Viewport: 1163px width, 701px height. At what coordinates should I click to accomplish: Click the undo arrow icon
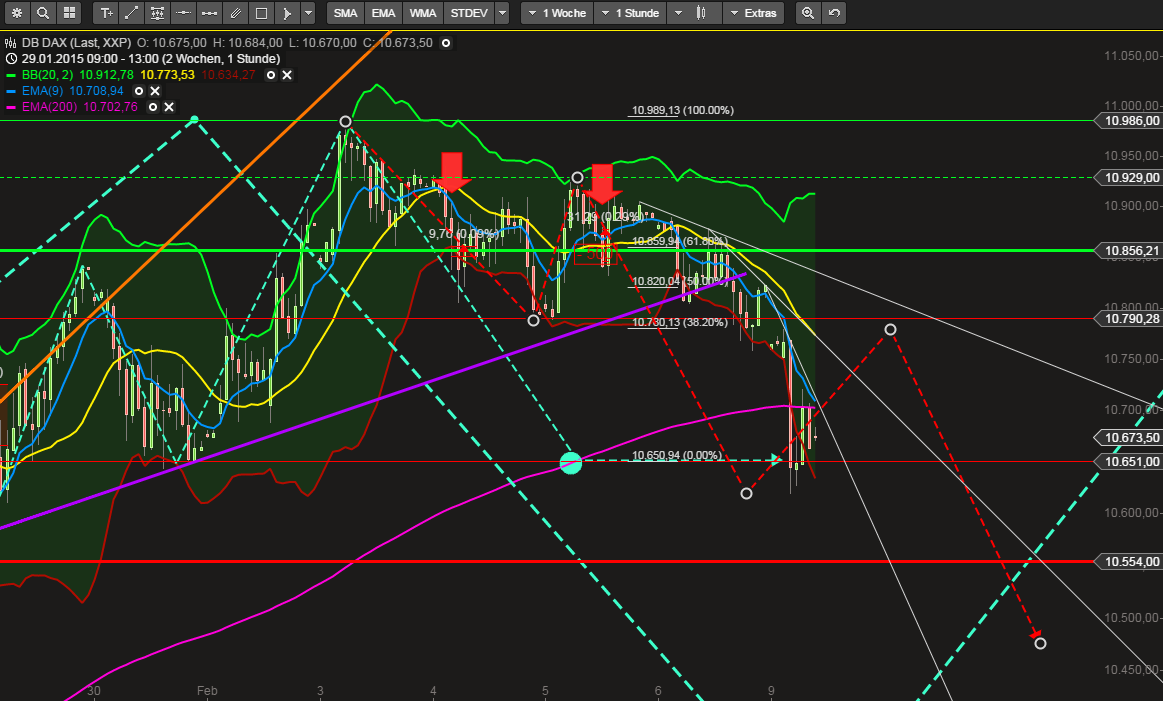(x=834, y=13)
